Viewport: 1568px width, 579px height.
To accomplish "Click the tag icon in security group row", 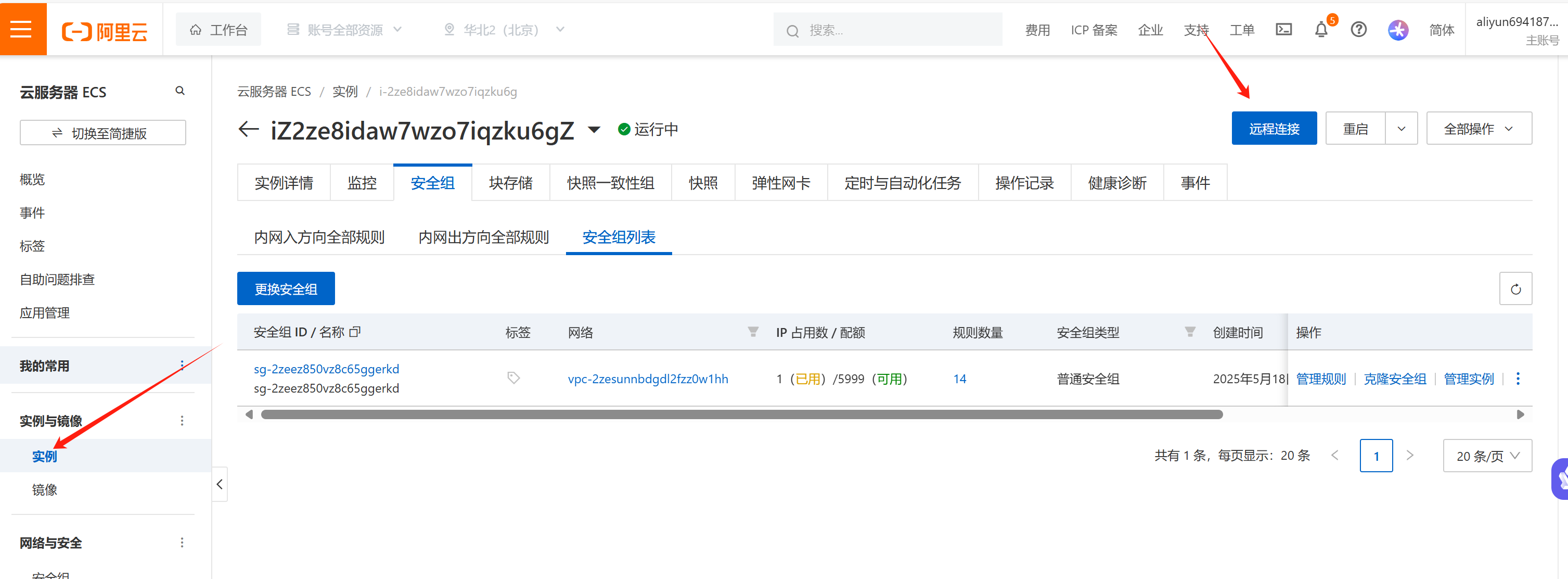I will (513, 378).
